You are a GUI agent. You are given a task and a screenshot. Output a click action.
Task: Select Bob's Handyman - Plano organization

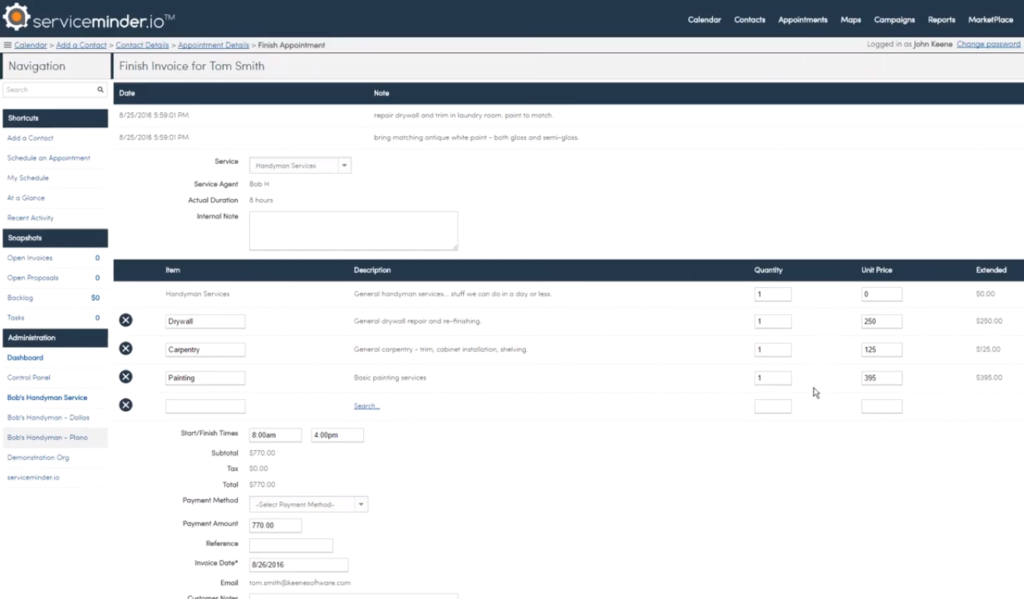pyautogui.click(x=47, y=438)
